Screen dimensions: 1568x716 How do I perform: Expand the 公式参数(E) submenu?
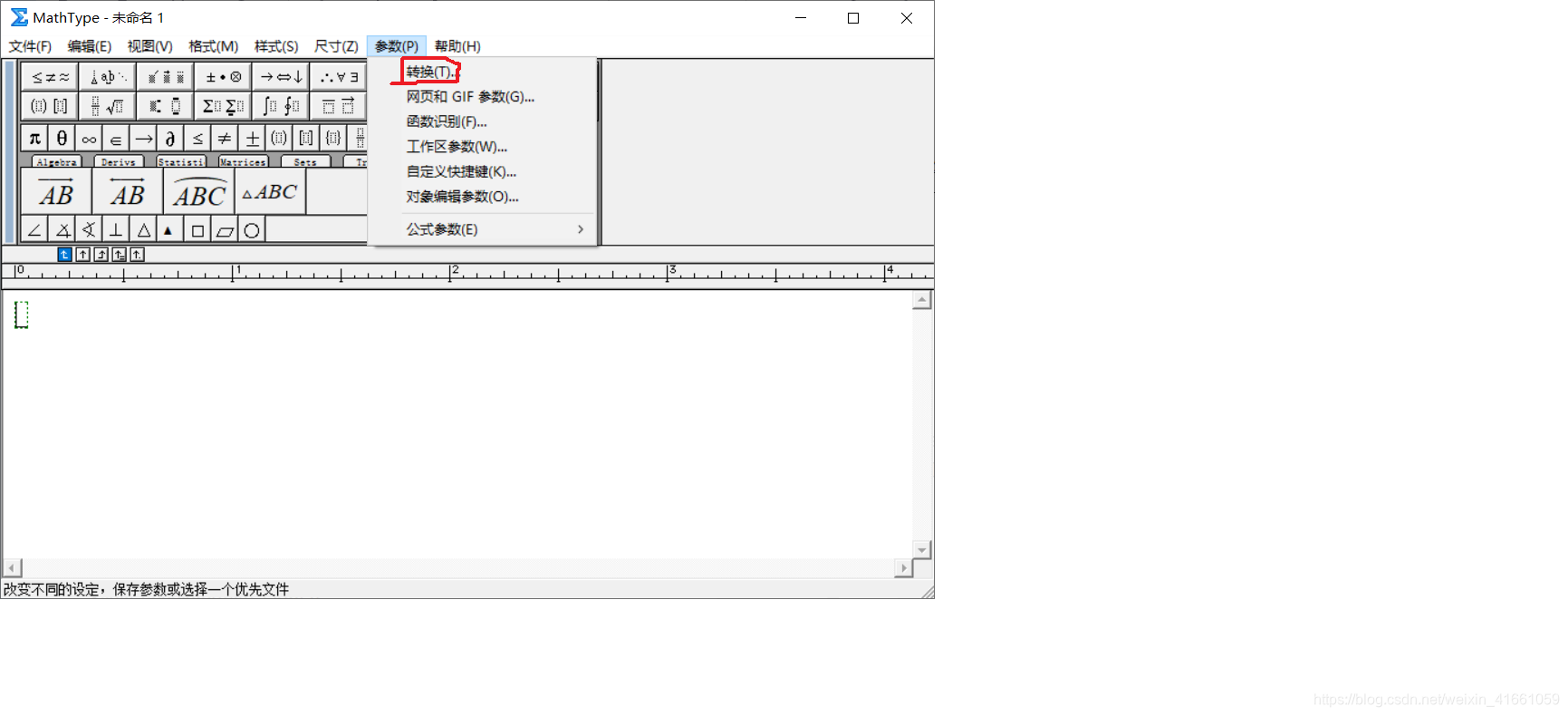pyautogui.click(x=482, y=229)
